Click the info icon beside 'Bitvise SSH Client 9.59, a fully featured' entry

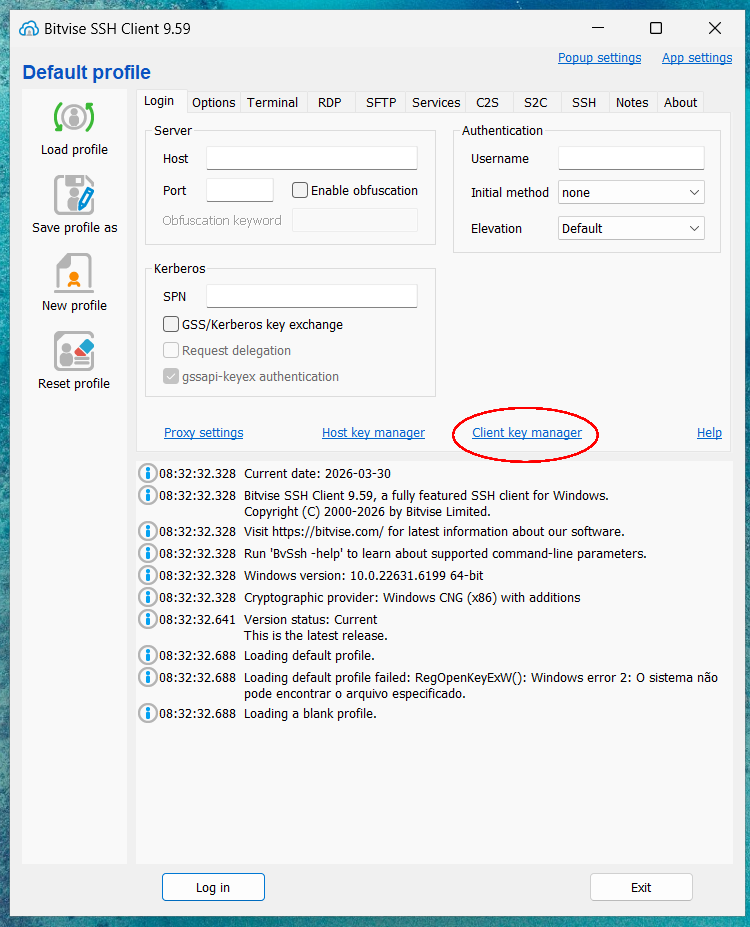[x=147, y=495]
